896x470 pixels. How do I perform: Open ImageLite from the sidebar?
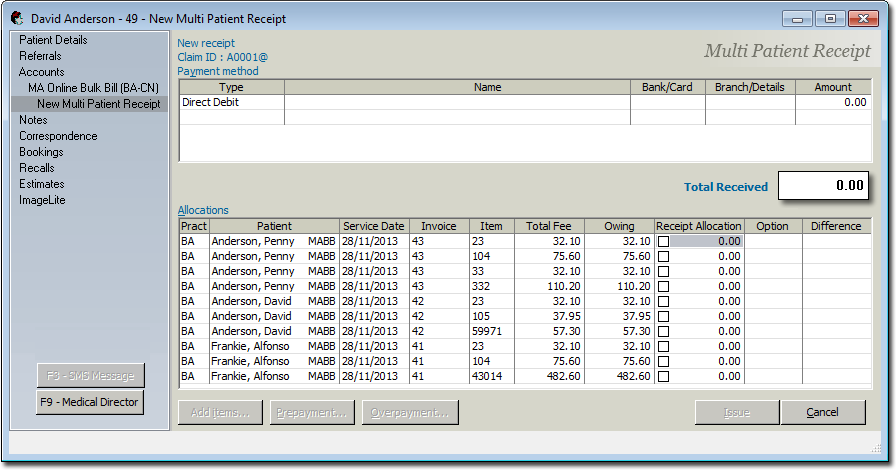tap(42, 200)
